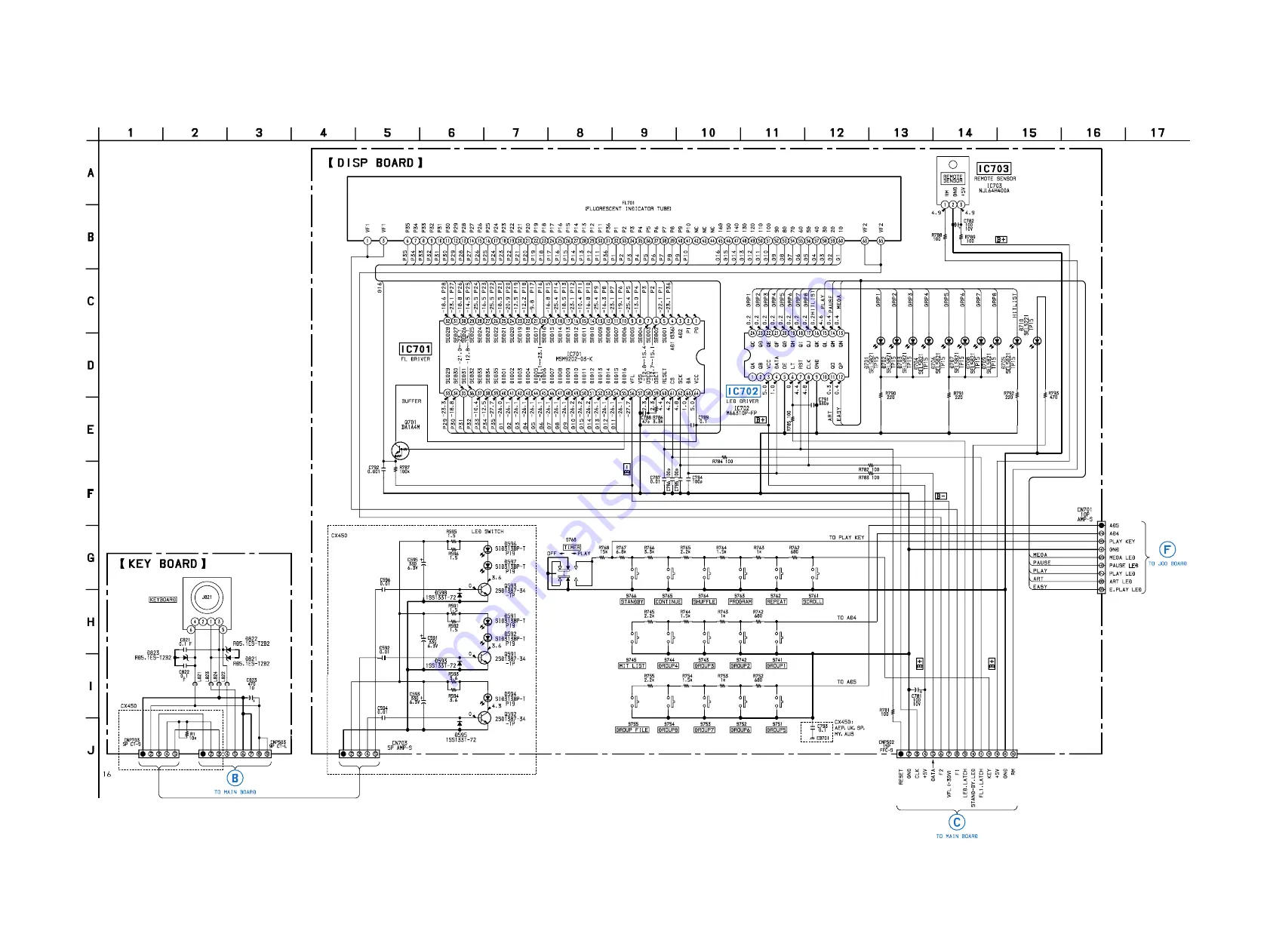Click TO MAIN BOARD caption under circled C
Viewport: 1267px width, 952px height.
[x=957, y=836]
